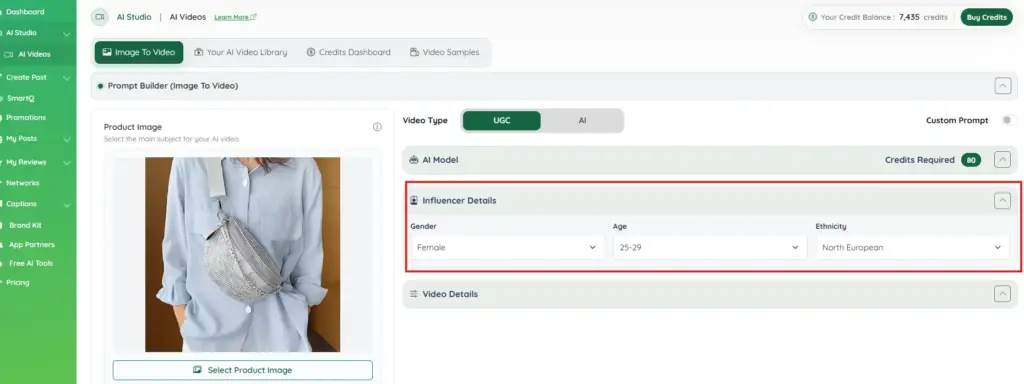Open Dashboard in the sidebar

(x=25, y=12)
